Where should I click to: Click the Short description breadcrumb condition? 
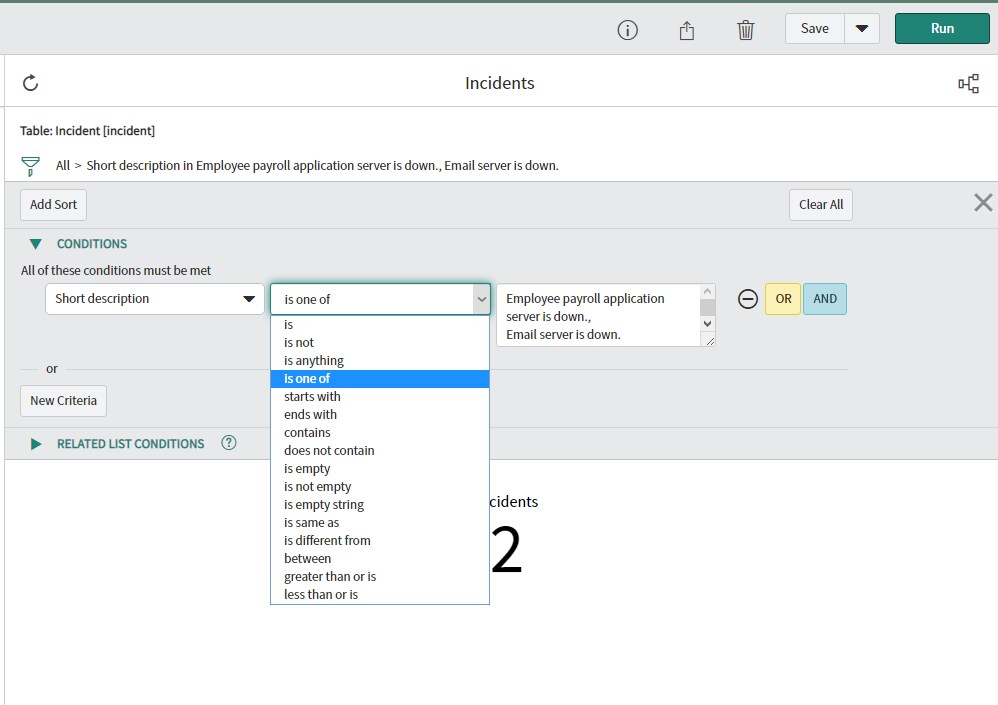(x=322, y=165)
